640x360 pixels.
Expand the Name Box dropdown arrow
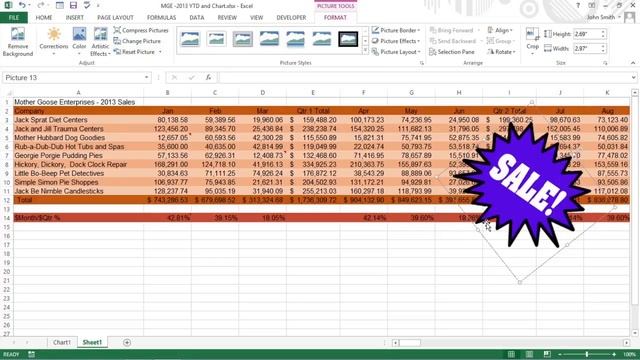pyautogui.click(x=147, y=78)
